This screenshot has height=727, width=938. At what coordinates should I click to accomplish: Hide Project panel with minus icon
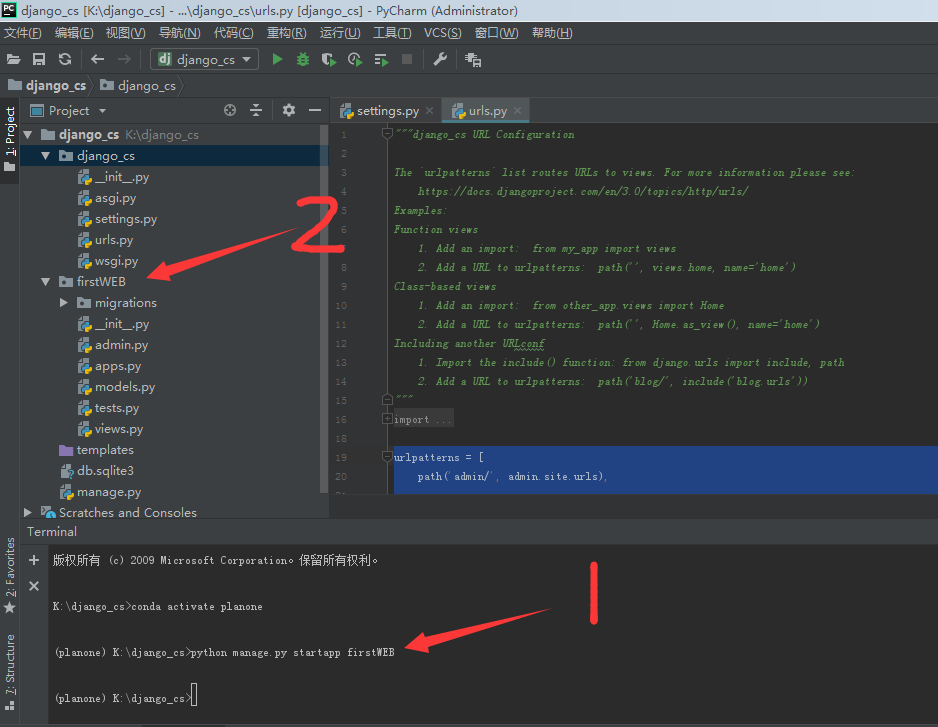(x=315, y=110)
